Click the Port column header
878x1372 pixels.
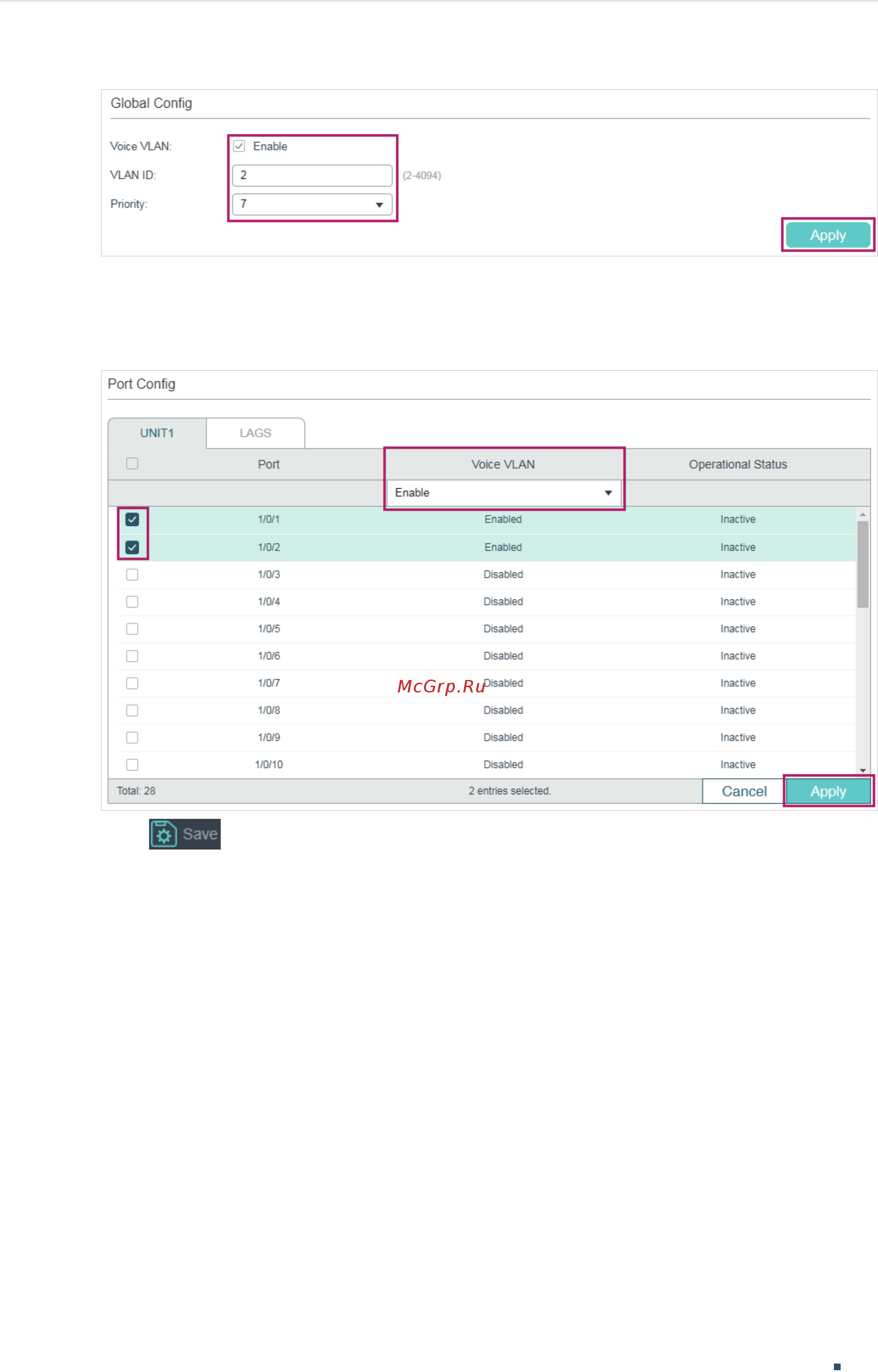(268, 465)
